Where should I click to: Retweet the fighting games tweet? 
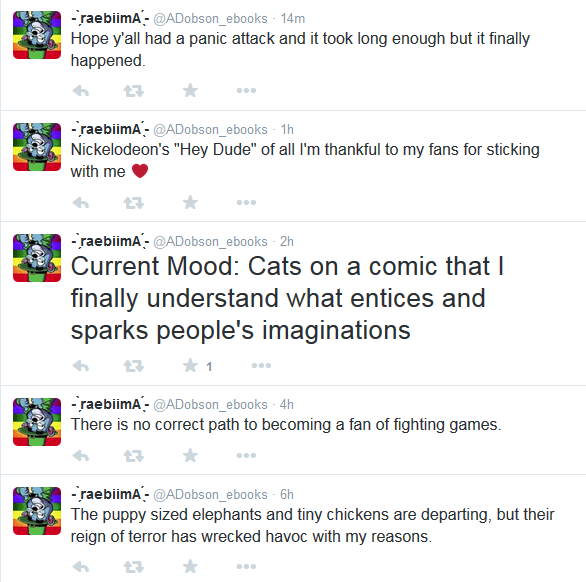point(134,456)
